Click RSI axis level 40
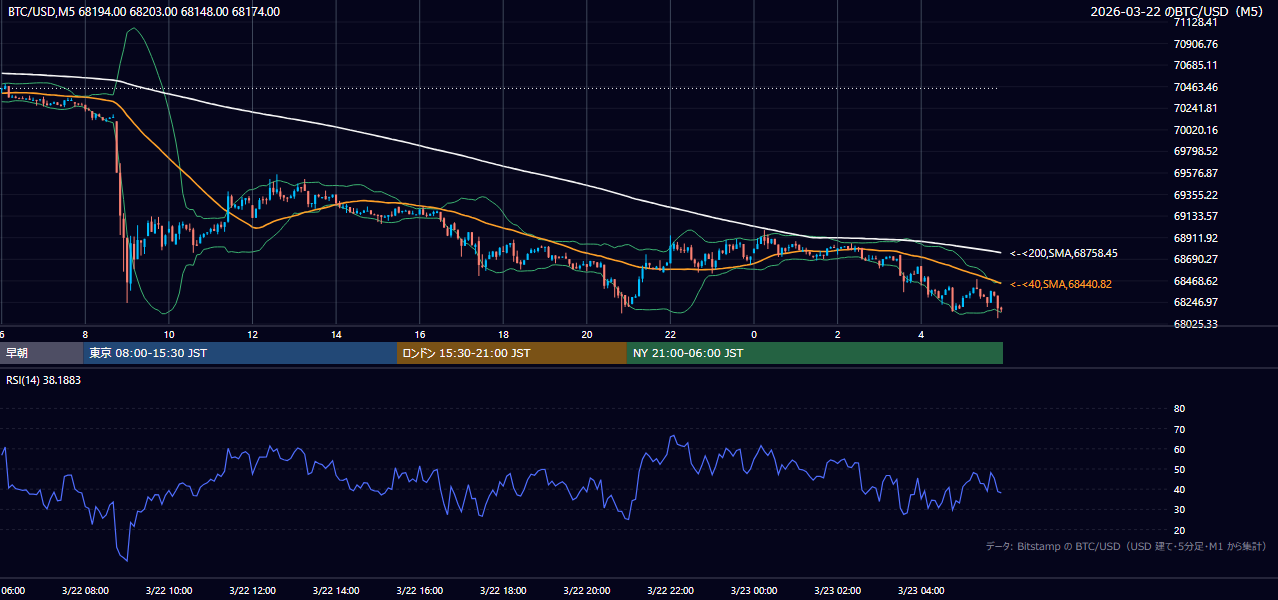This screenshot has height=600, width=1278. [x=1179, y=490]
